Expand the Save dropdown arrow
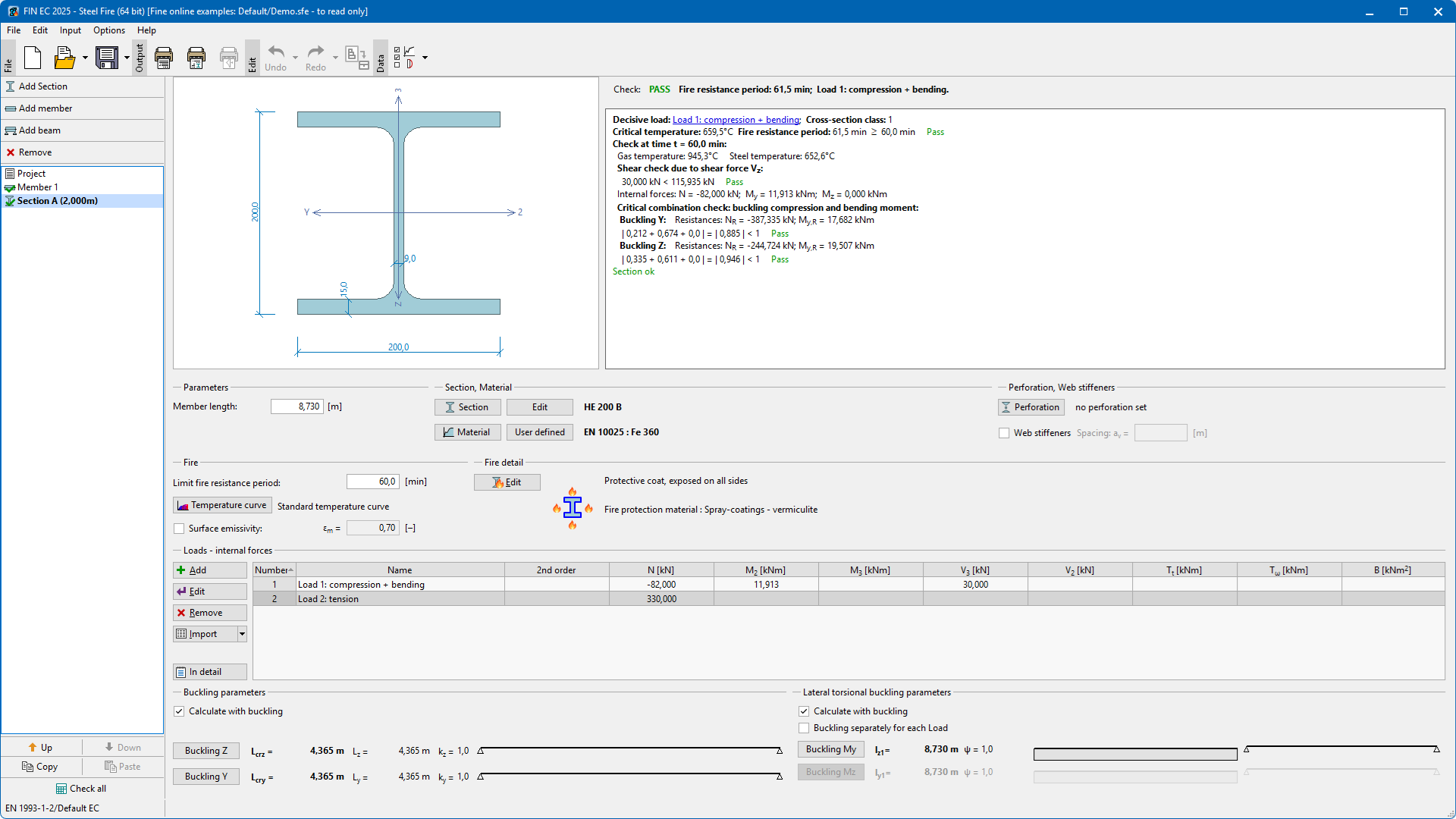Screen dimensions: 1456x819 [x=127, y=58]
